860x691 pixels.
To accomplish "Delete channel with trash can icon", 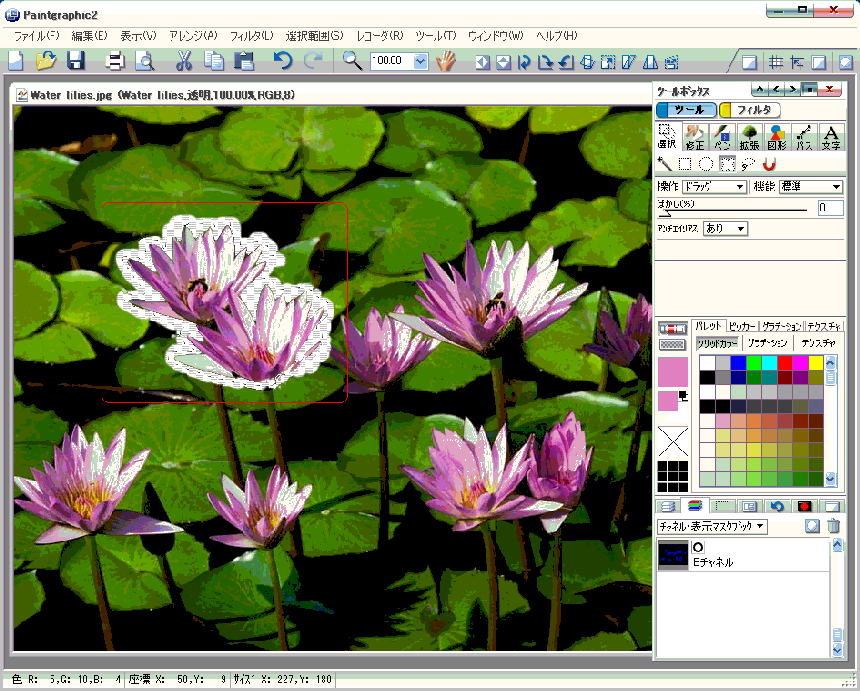I will coord(834,526).
